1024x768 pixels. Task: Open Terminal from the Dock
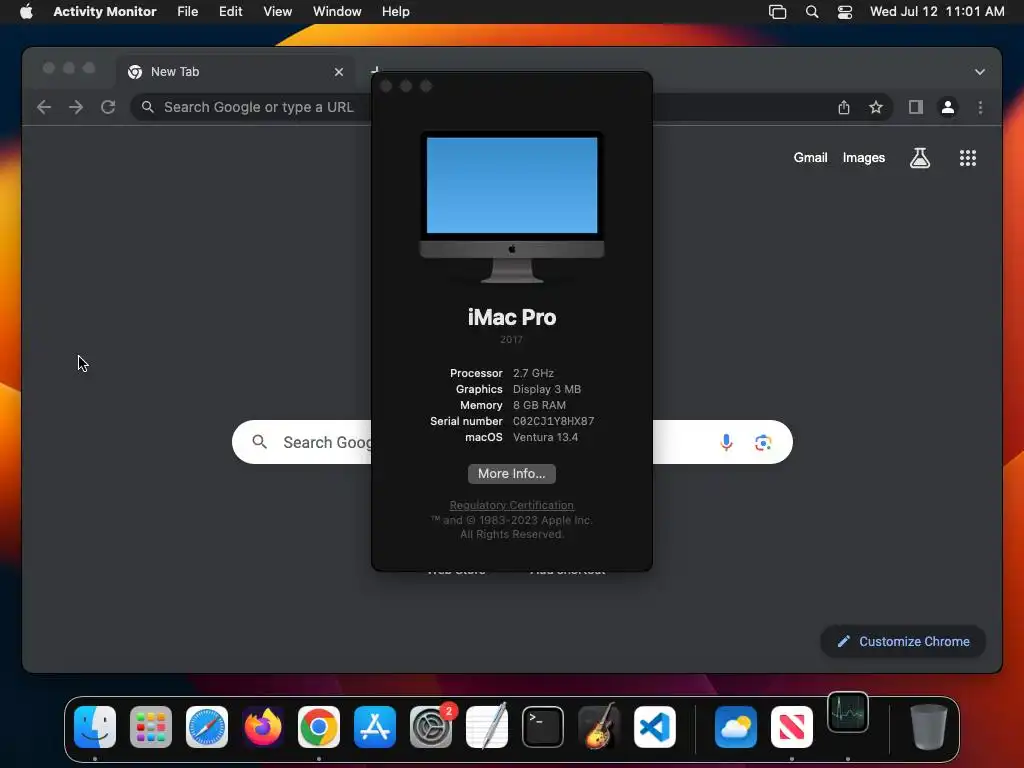coord(543,727)
